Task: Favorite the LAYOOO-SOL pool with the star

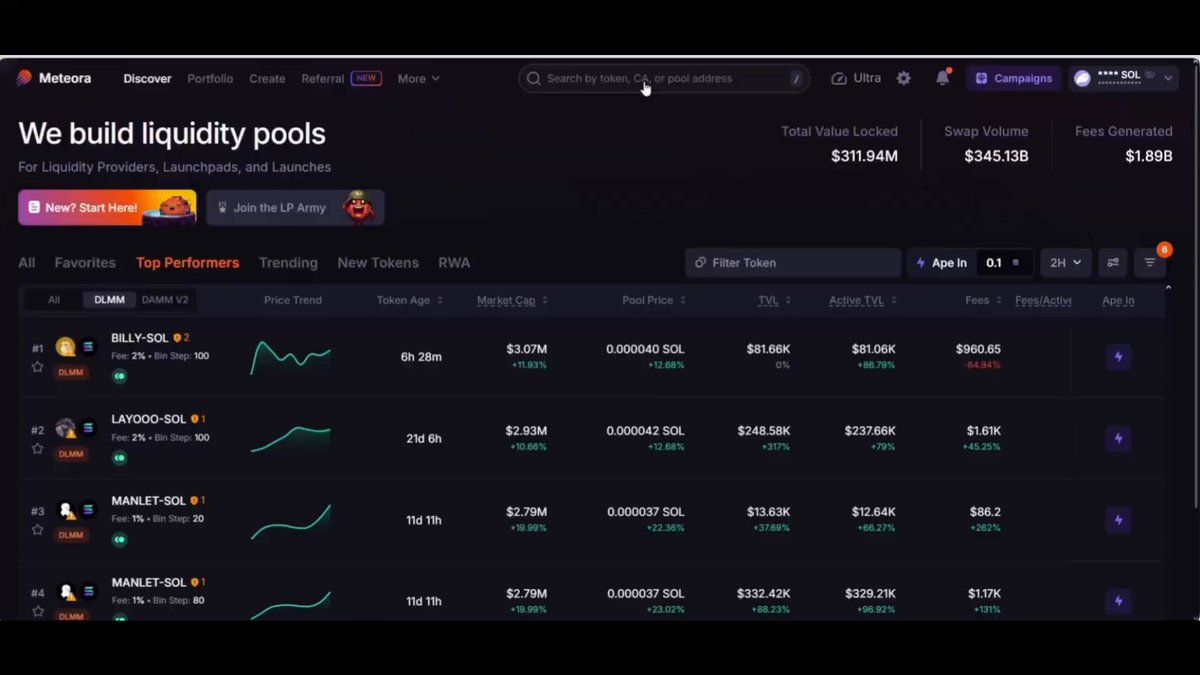Action: pyautogui.click(x=38, y=448)
